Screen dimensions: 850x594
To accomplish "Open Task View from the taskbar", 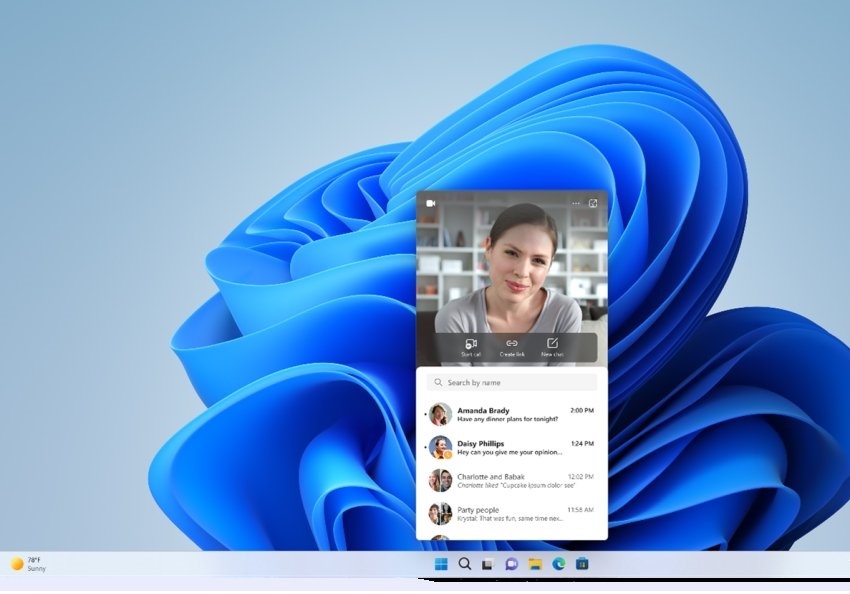I will tap(488, 564).
